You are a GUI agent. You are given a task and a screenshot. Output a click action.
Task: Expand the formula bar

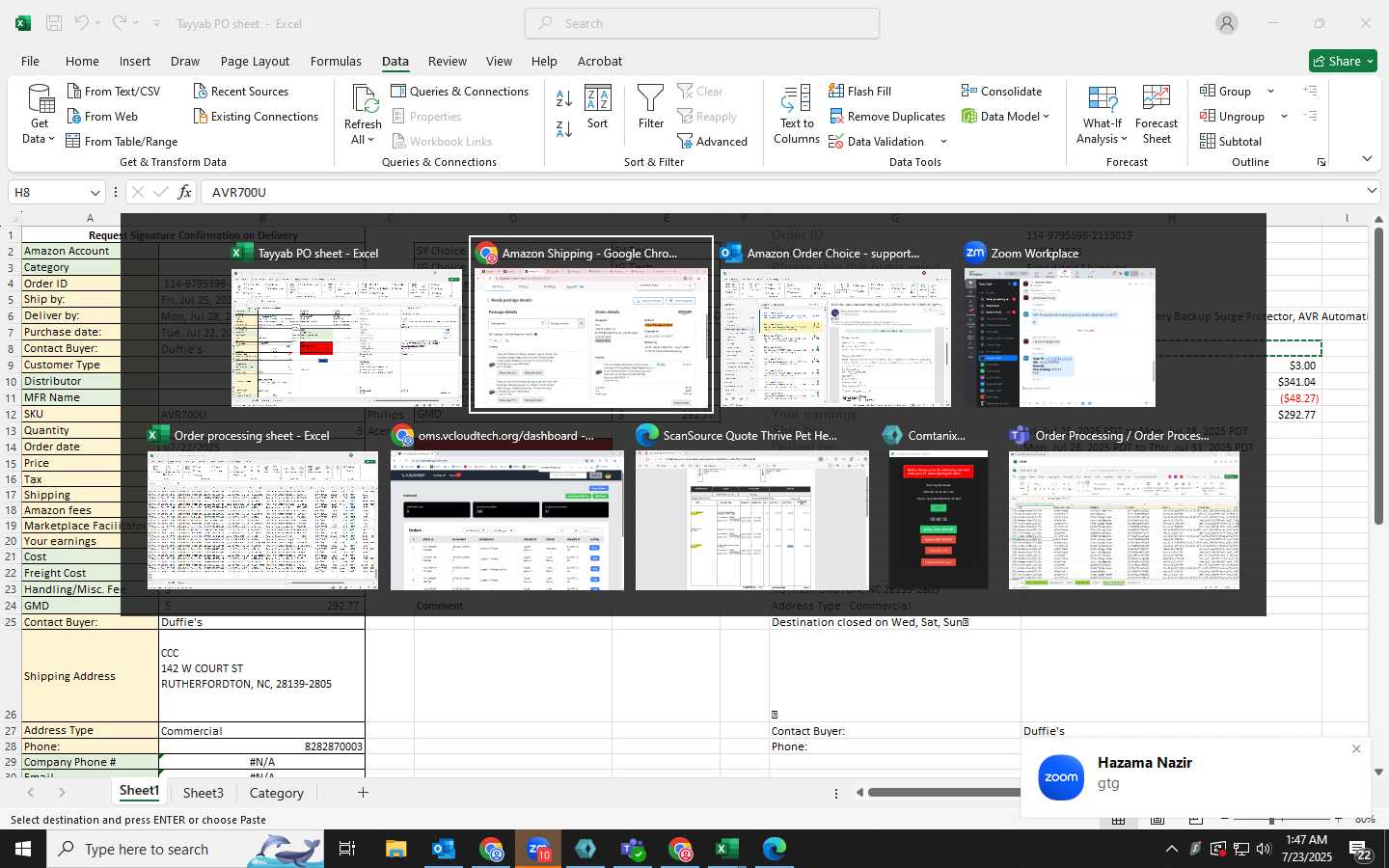coord(1372,191)
